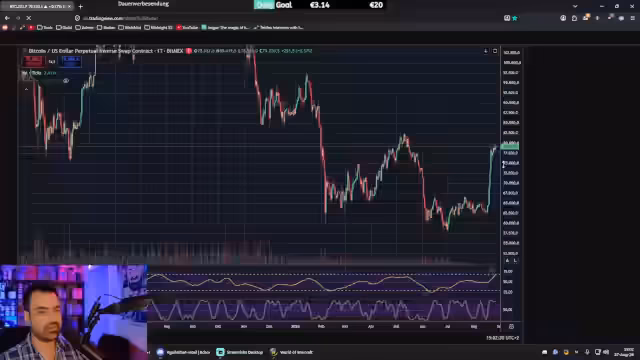The width and height of the screenshot is (640, 360).
Task: Open the timezone UTC+2 selector
Action: 502,338
